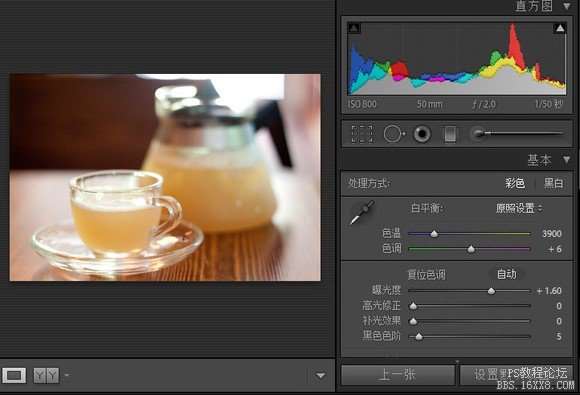Select the crop overlay tool
580x395 pixels.
click(362, 134)
